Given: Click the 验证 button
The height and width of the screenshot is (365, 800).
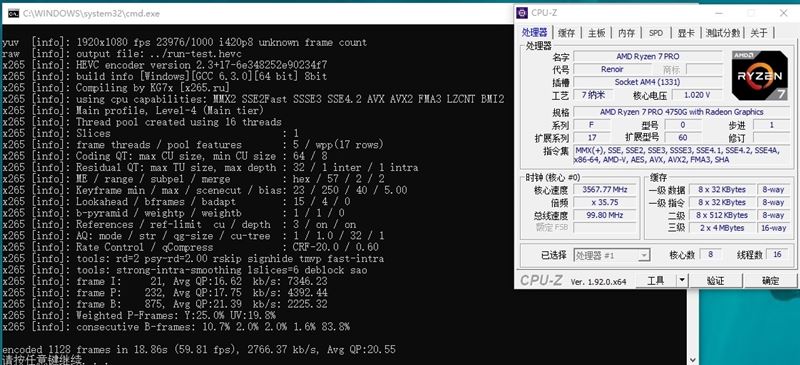Looking at the screenshot, I should [x=715, y=281].
